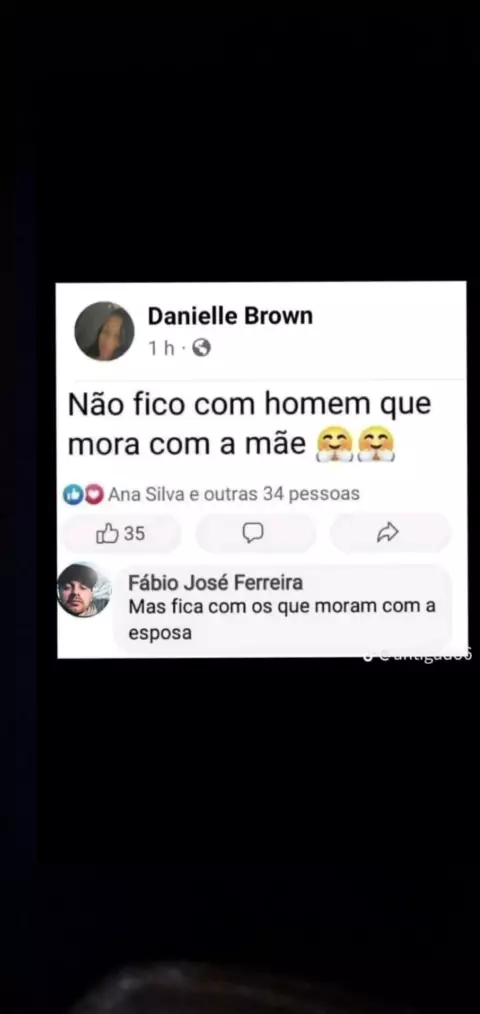The height and width of the screenshot is (1014, 480).
Task: Open the comment speech bubble icon
Action: point(253,533)
